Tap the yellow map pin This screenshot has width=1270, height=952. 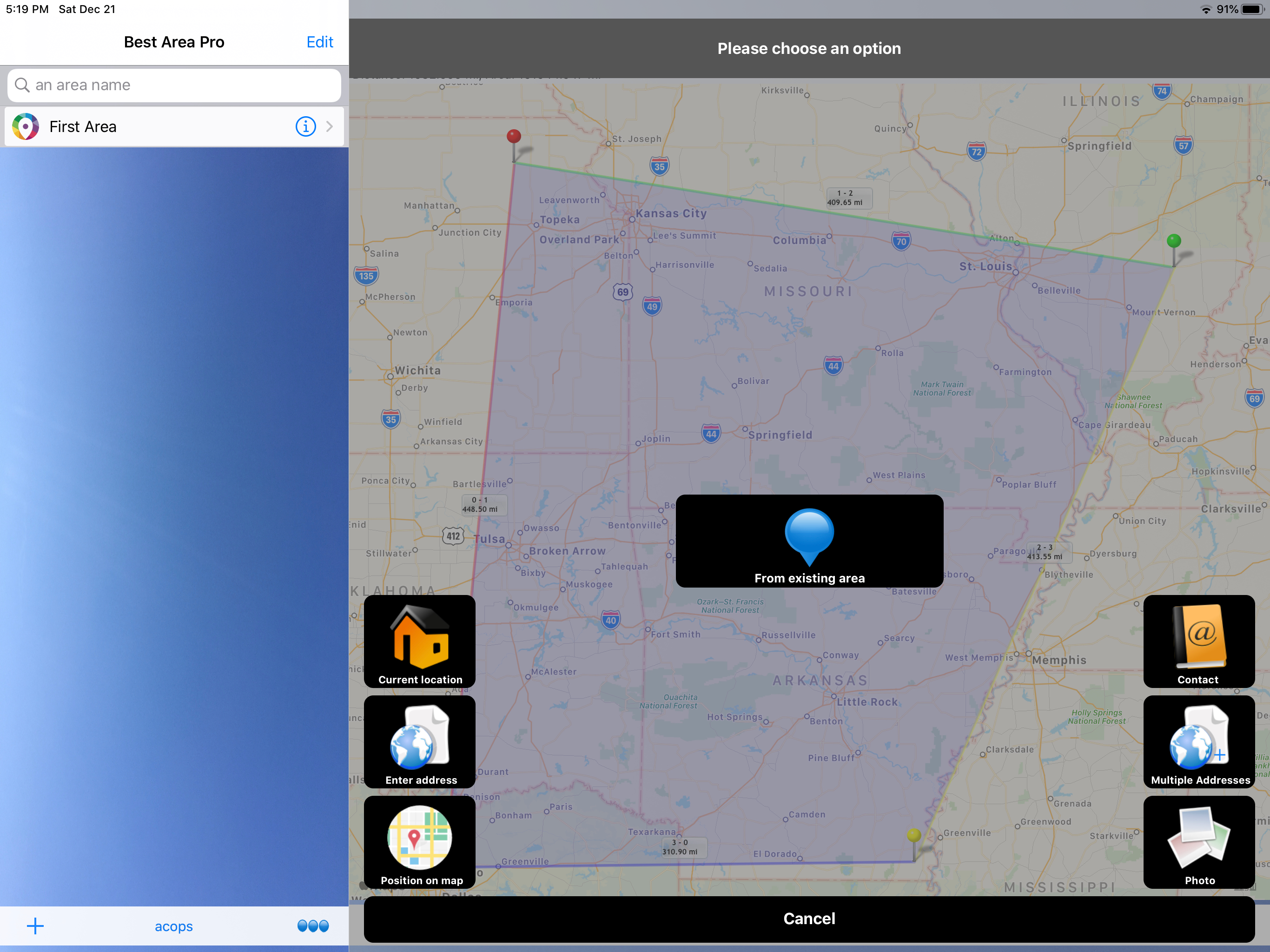click(913, 835)
